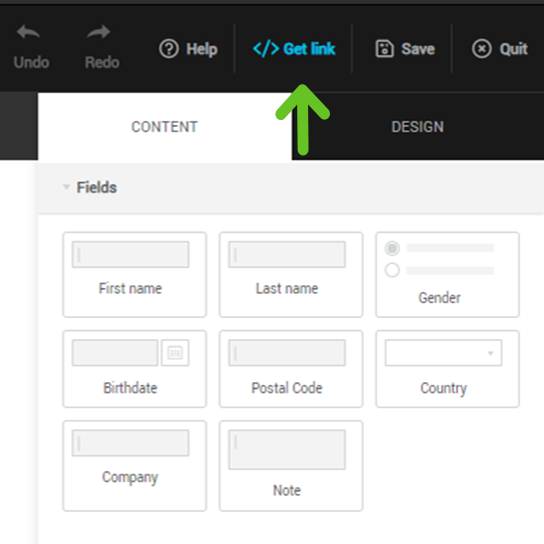Open Help via question mark icon
544x544 pixels.
pyautogui.click(x=169, y=49)
